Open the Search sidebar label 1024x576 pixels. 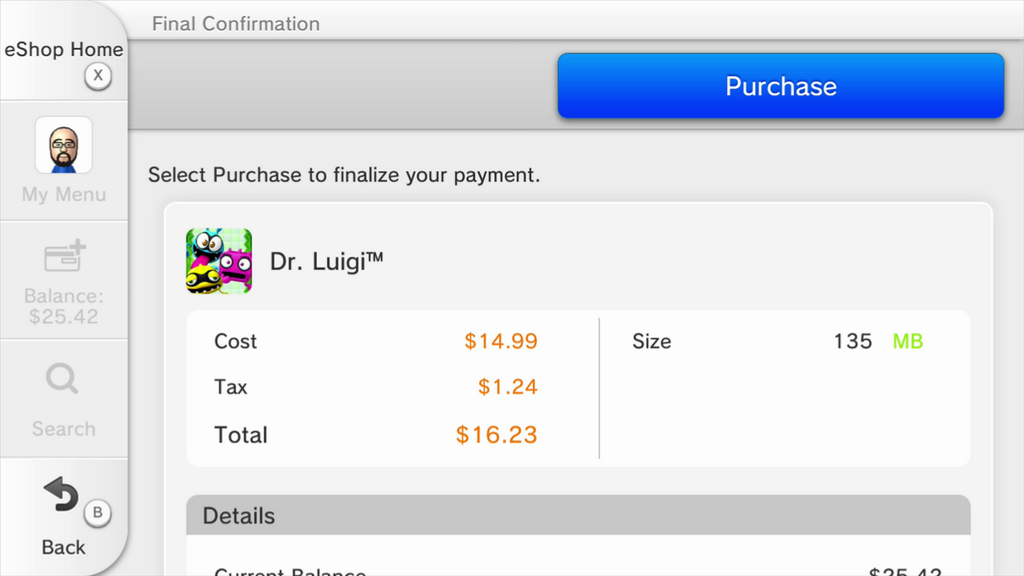point(64,429)
